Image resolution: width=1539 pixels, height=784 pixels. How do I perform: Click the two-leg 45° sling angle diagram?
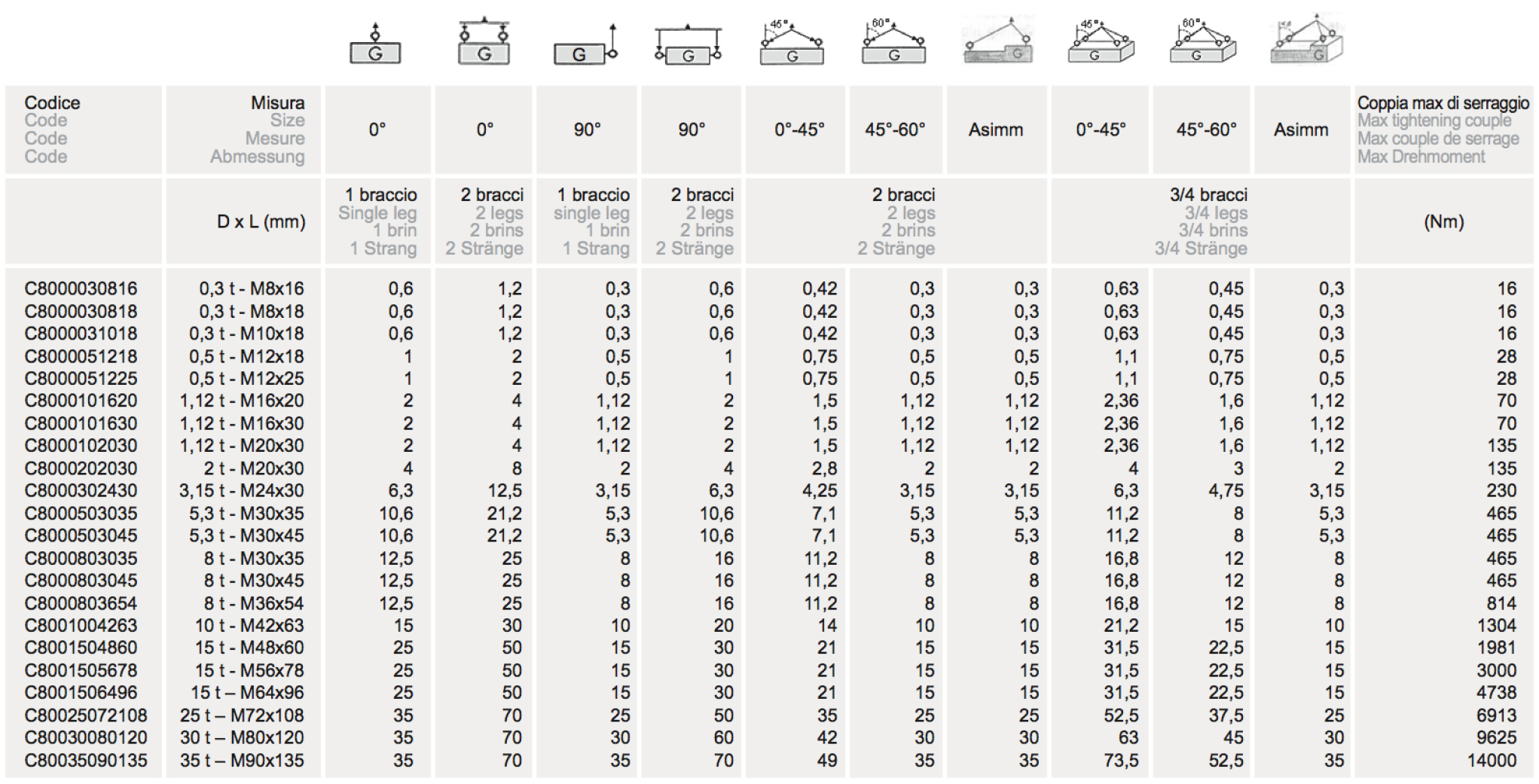pyautogui.click(x=791, y=43)
